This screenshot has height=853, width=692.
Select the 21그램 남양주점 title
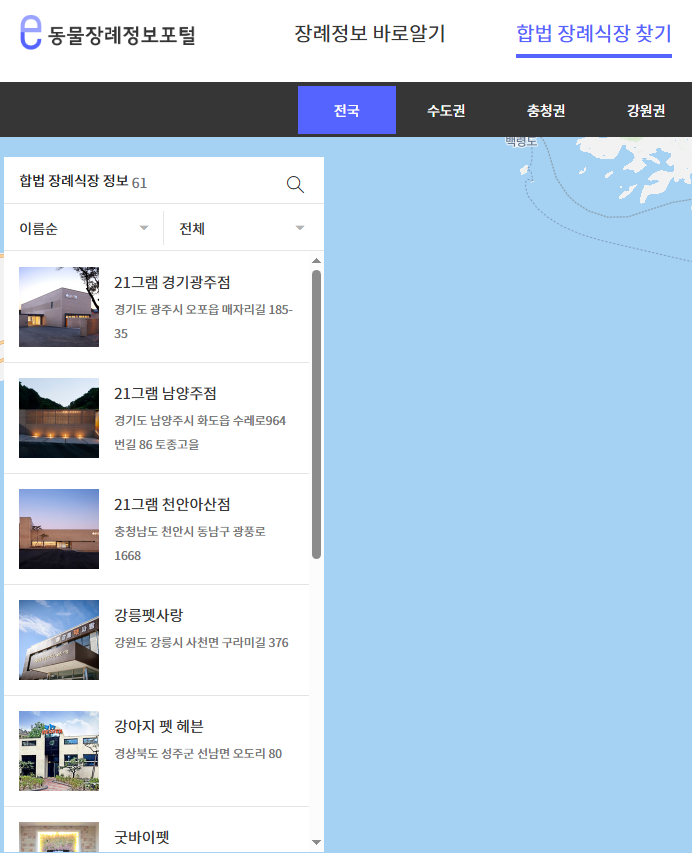[165, 393]
